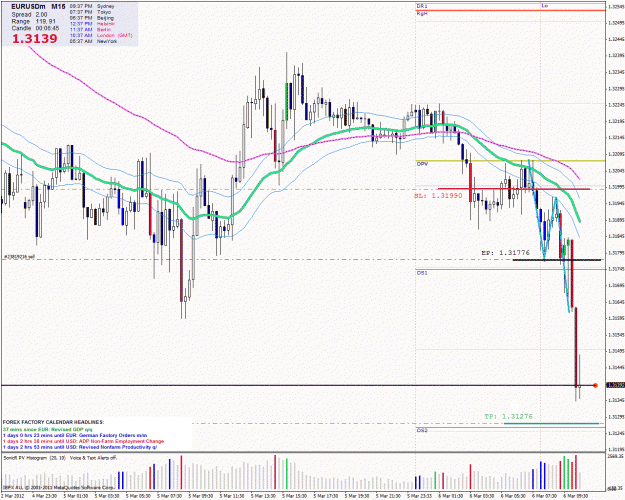Click the DS1 support level label
The height and width of the screenshot is (500, 625).
422,273
